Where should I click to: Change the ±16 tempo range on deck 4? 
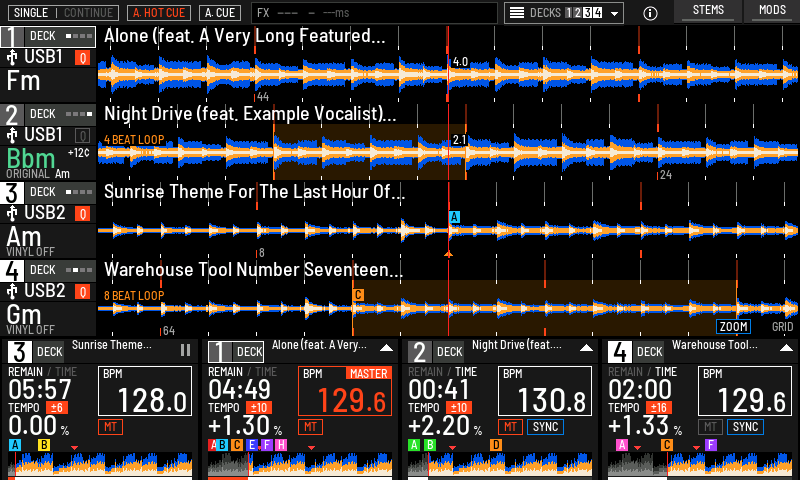pyautogui.click(x=659, y=408)
